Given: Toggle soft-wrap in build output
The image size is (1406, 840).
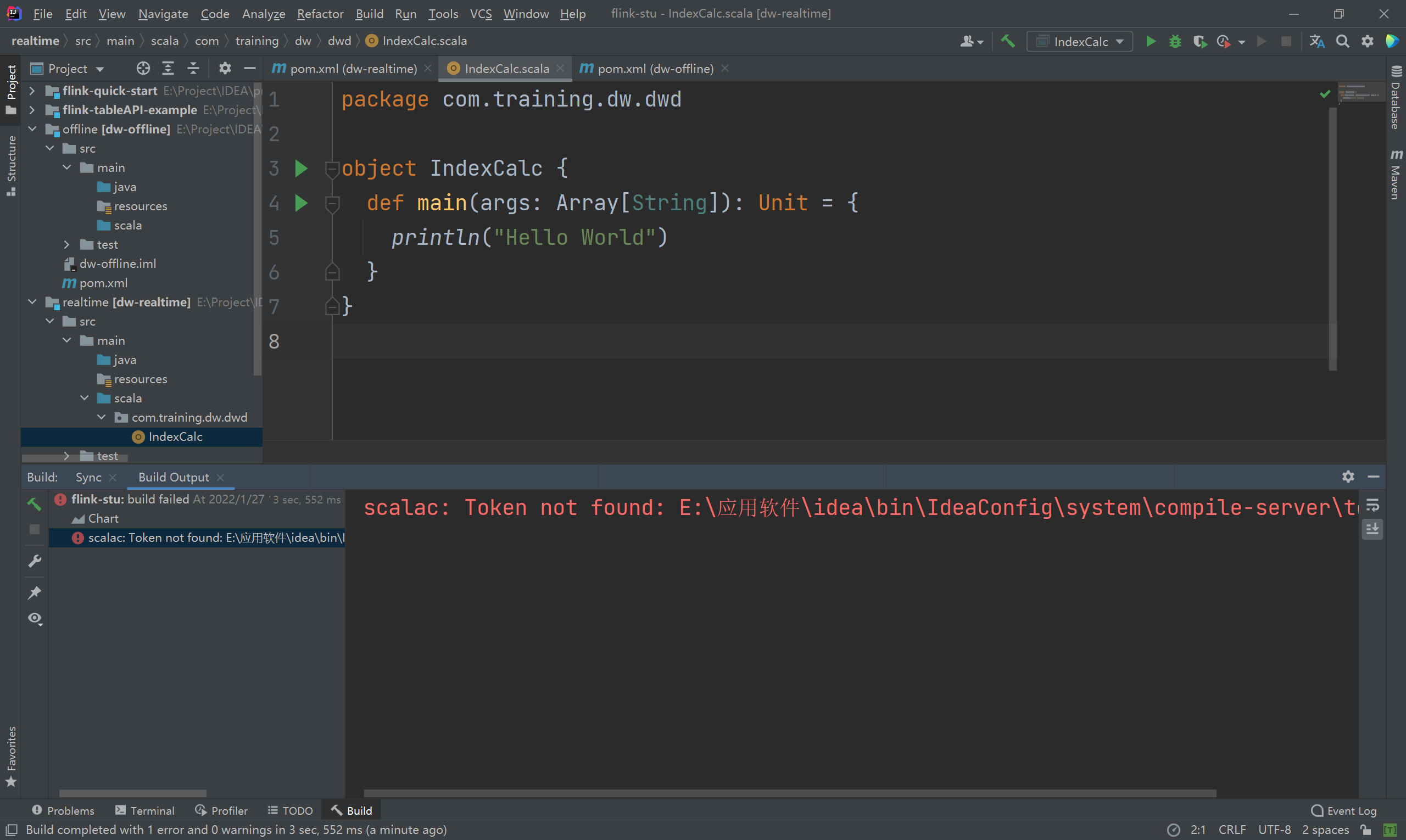Looking at the screenshot, I should coord(1372,505).
